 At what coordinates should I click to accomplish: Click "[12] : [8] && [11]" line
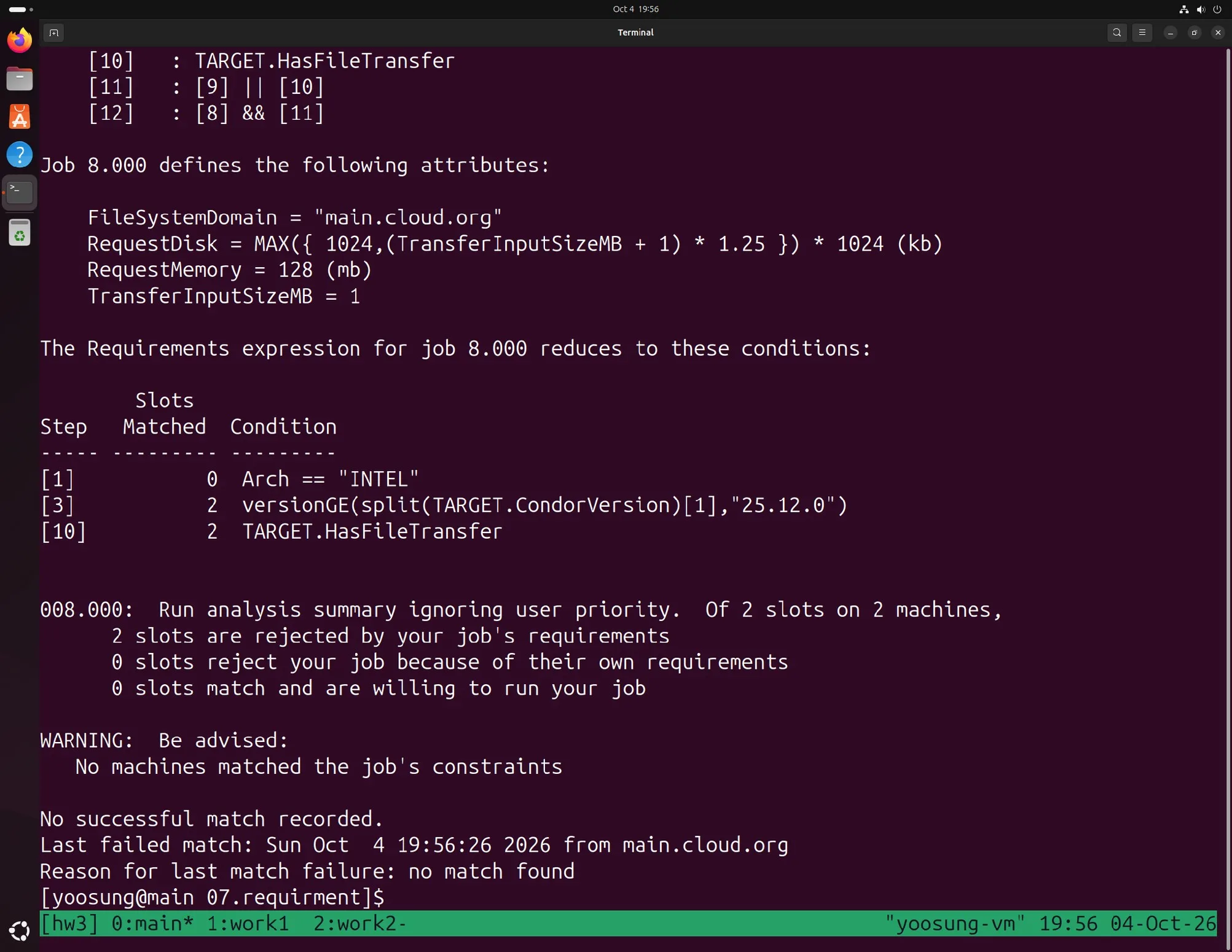point(205,113)
